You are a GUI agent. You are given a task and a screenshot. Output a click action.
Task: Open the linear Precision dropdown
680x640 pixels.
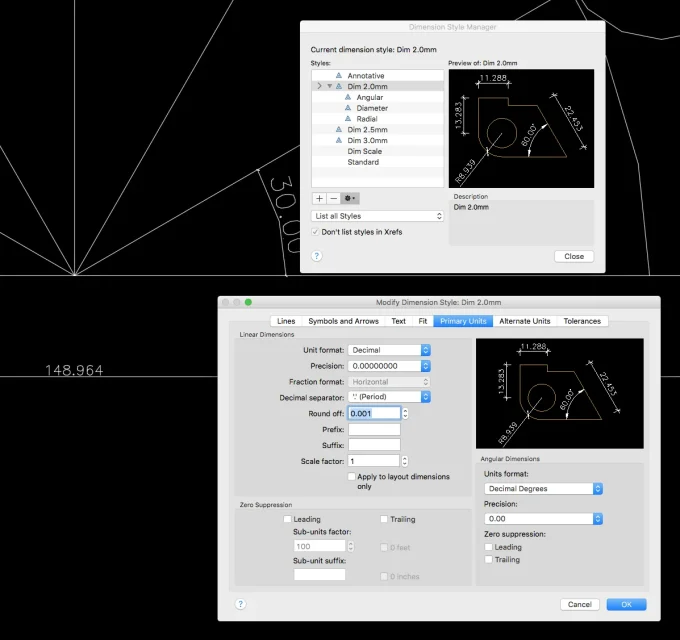pyautogui.click(x=389, y=366)
